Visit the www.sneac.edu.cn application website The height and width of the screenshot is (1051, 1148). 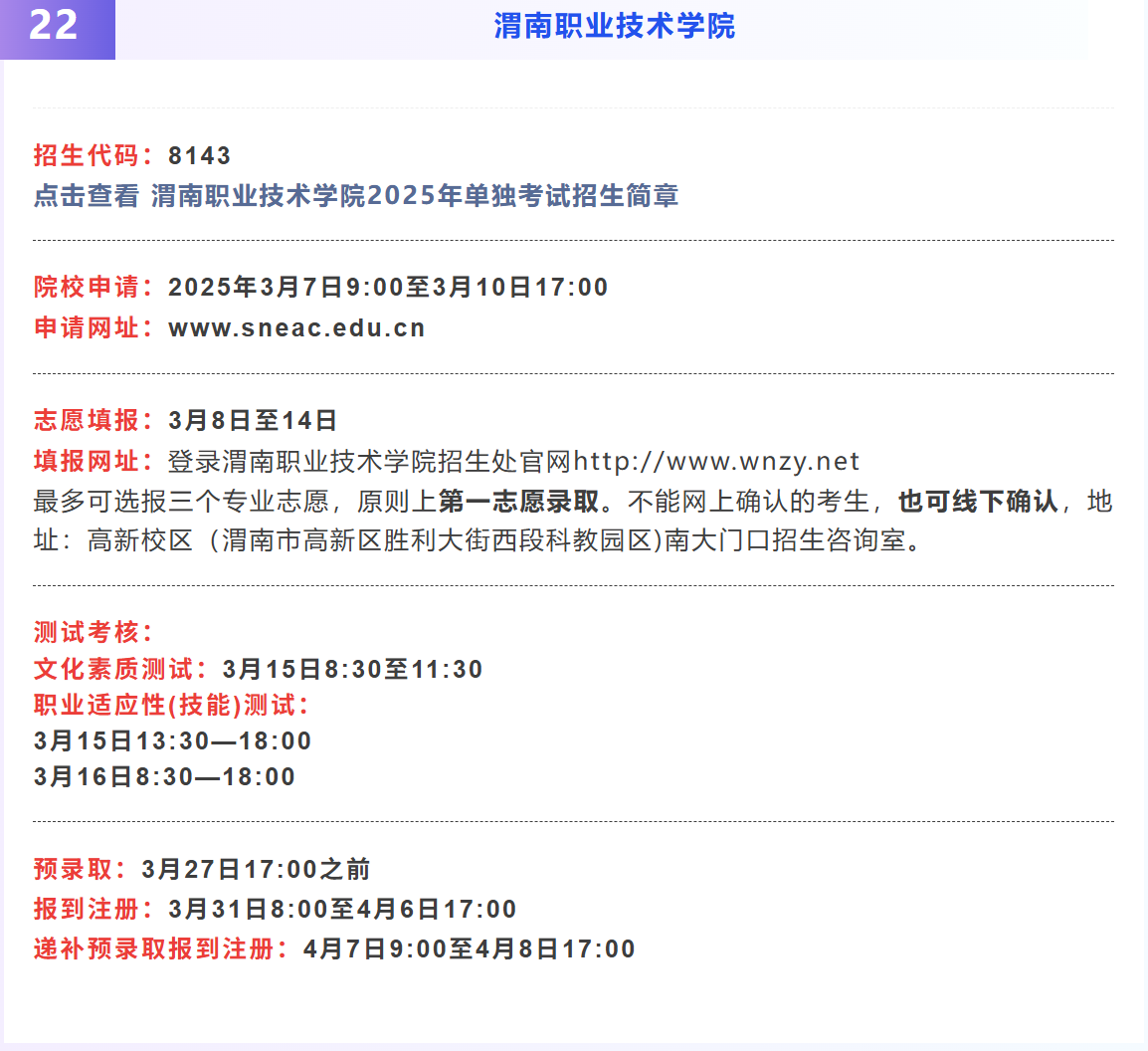(x=295, y=326)
